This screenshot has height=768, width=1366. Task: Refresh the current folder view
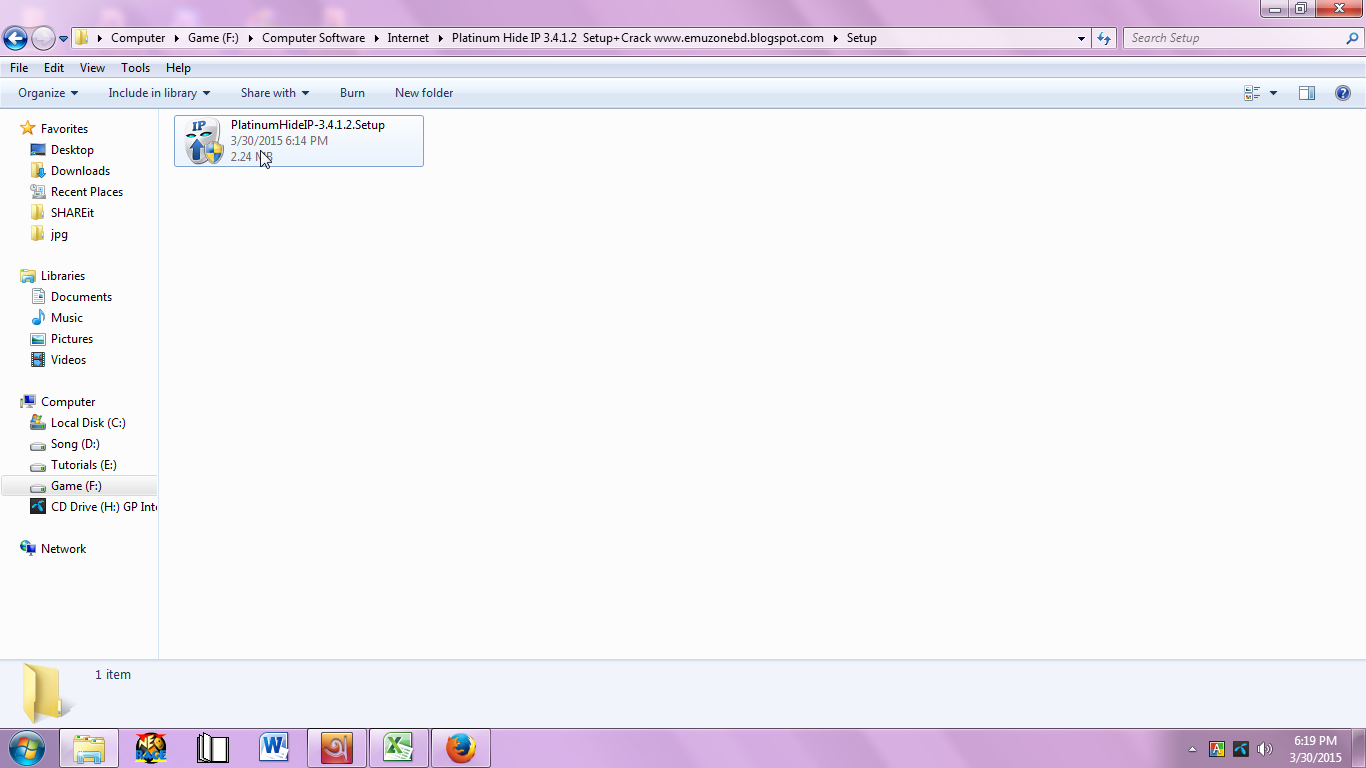point(1104,38)
